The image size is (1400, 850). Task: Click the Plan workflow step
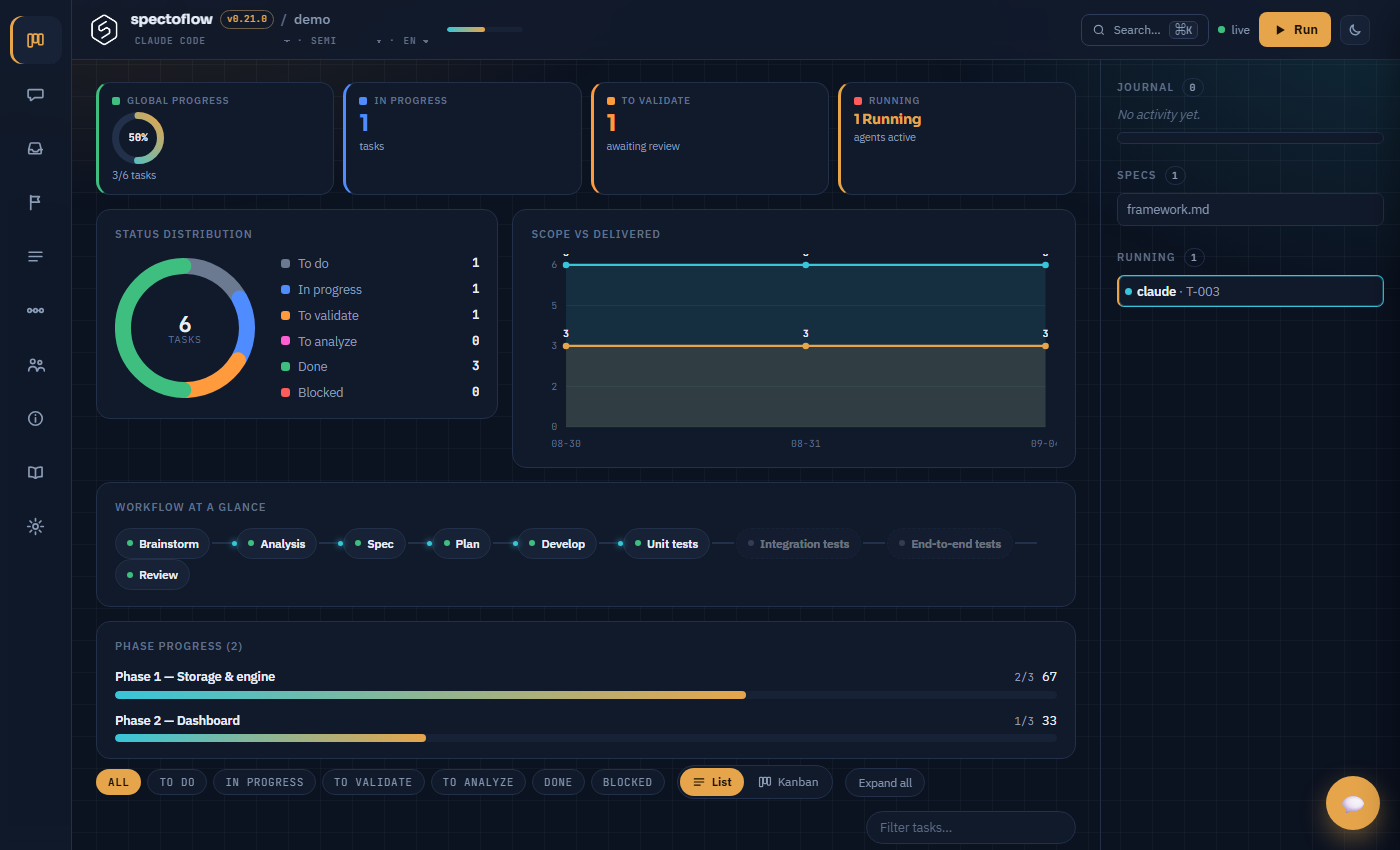[461, 544]
